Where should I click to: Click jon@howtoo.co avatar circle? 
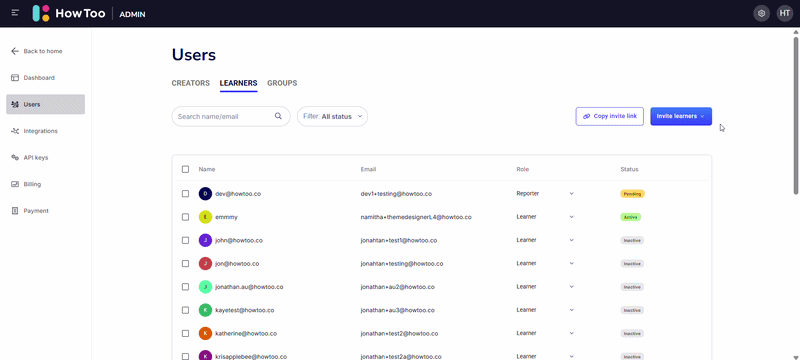tap(205, 264)
